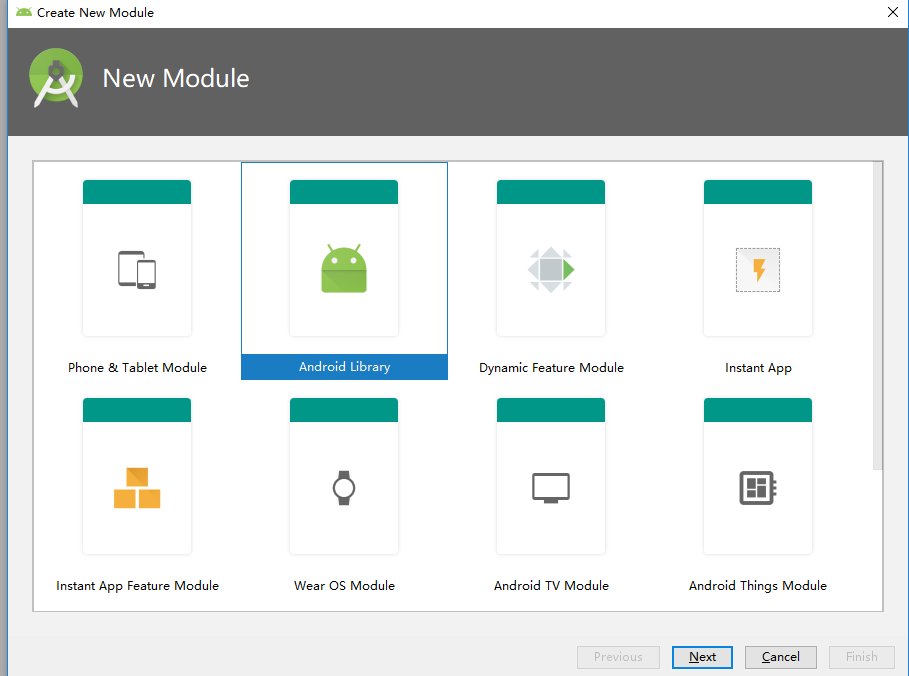Click the 'Android TV Module' label

click(551, 586)
